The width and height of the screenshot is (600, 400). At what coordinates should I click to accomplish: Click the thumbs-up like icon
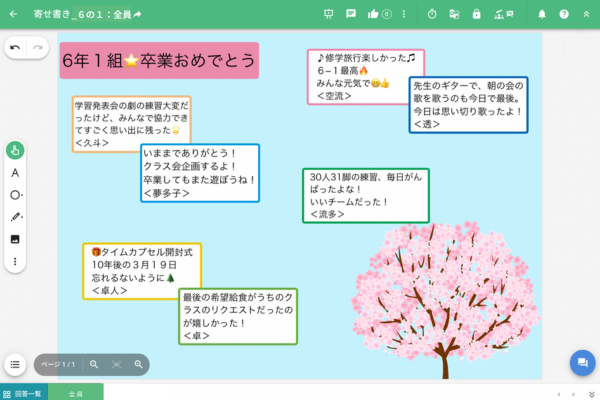373,15
